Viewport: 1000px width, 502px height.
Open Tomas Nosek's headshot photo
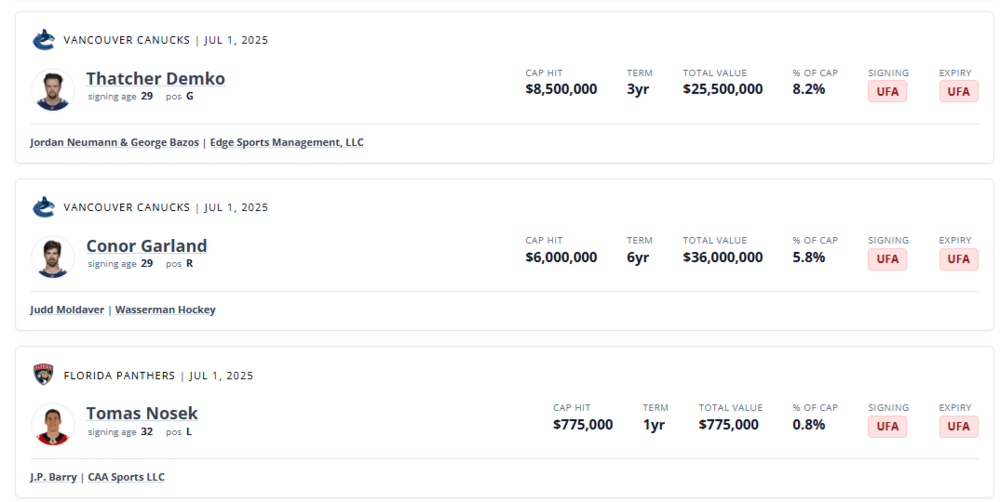[53, 425]
